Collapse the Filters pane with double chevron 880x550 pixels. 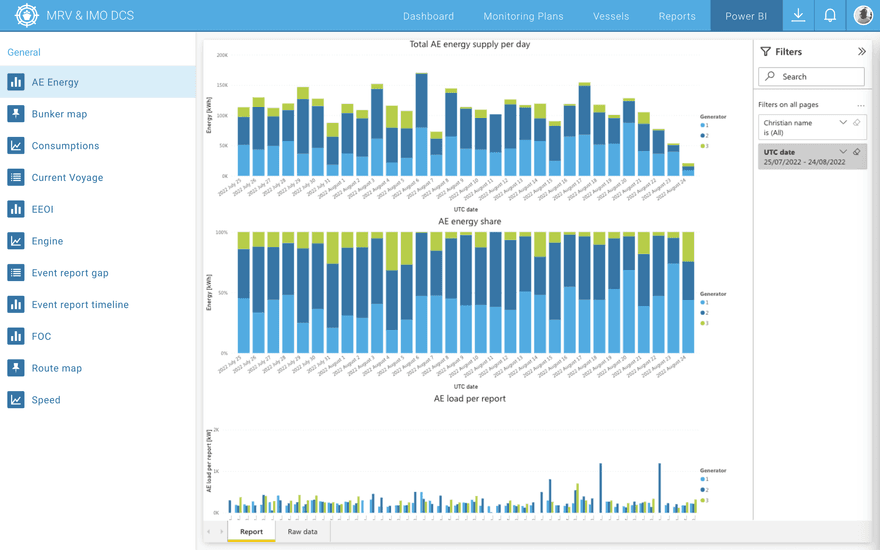(x=861, y=52)
